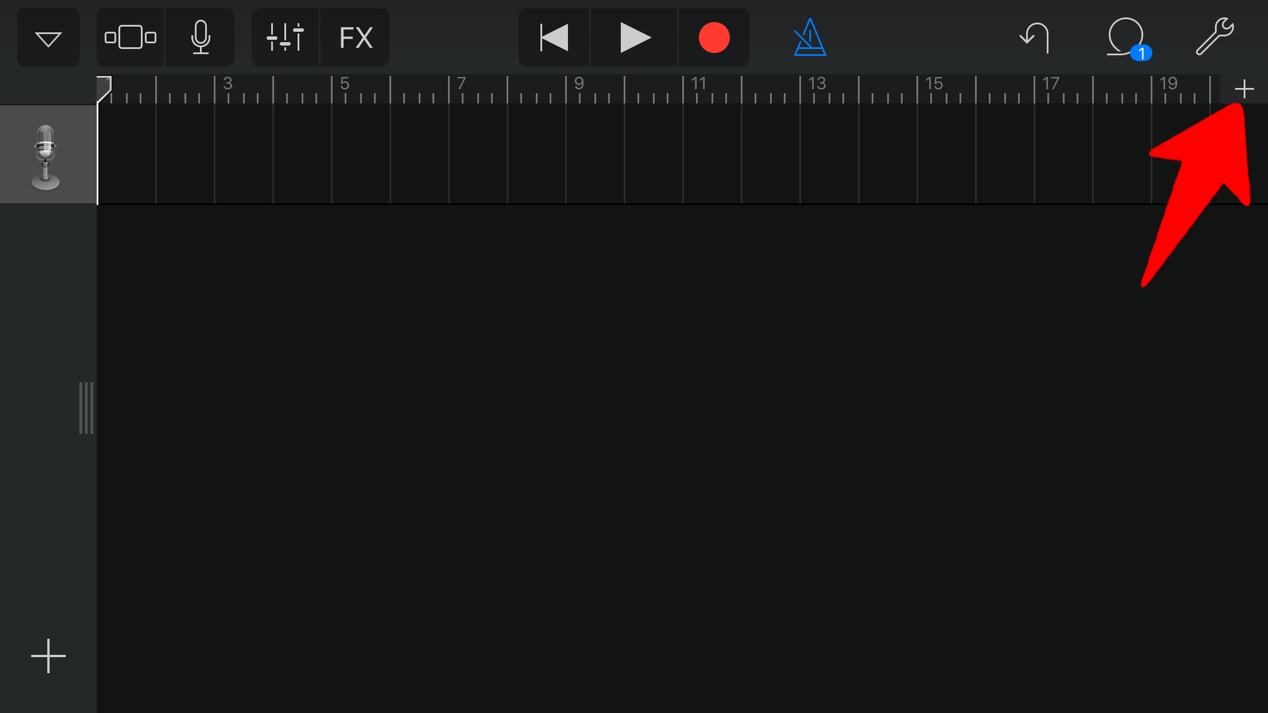Open the Loop Browser
Image resolution: width=1268 pixels, height=713 pixels.
tap(1127, 38)
